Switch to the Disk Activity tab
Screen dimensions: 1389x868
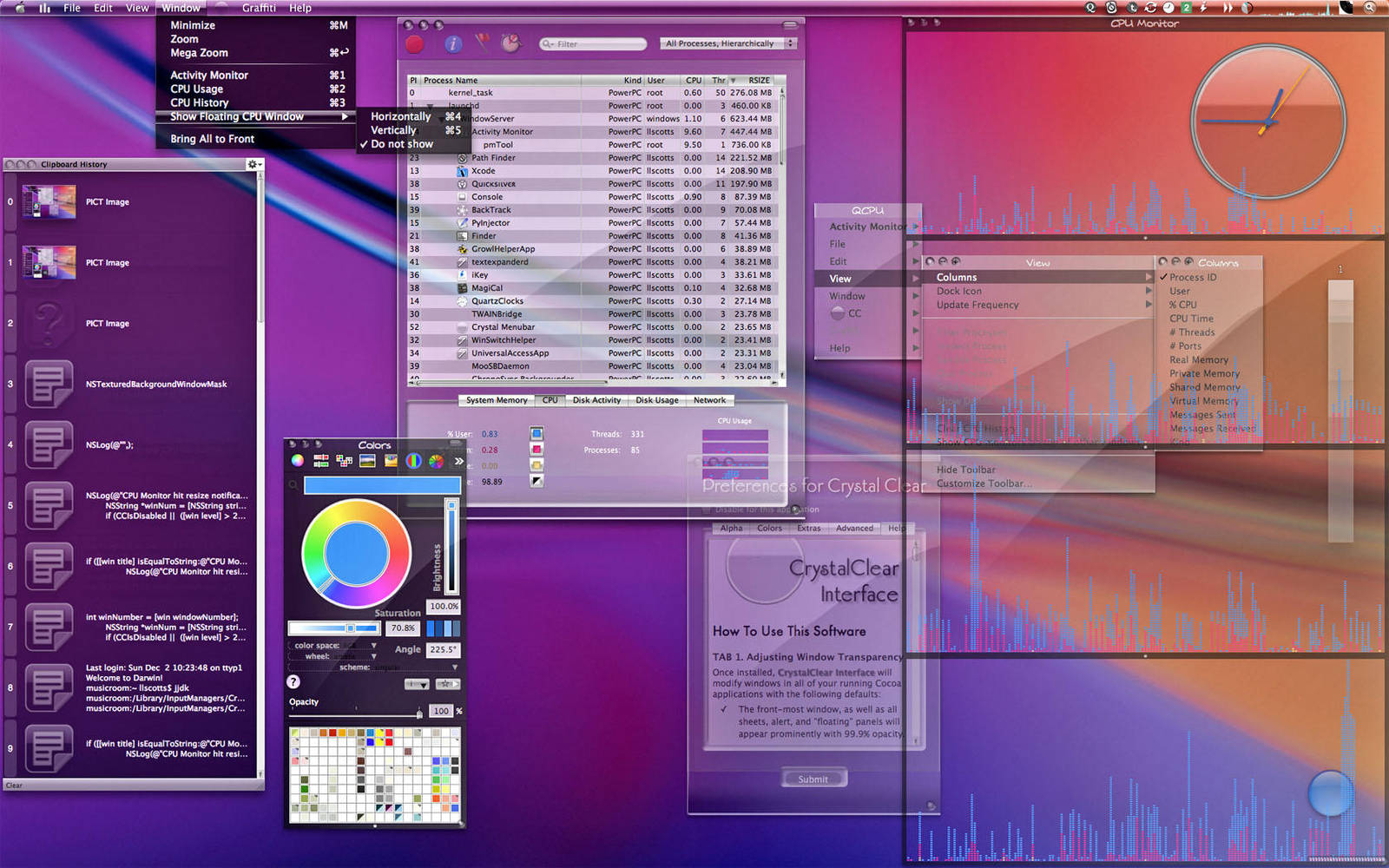pyautogui.click(x=596, y=400)
